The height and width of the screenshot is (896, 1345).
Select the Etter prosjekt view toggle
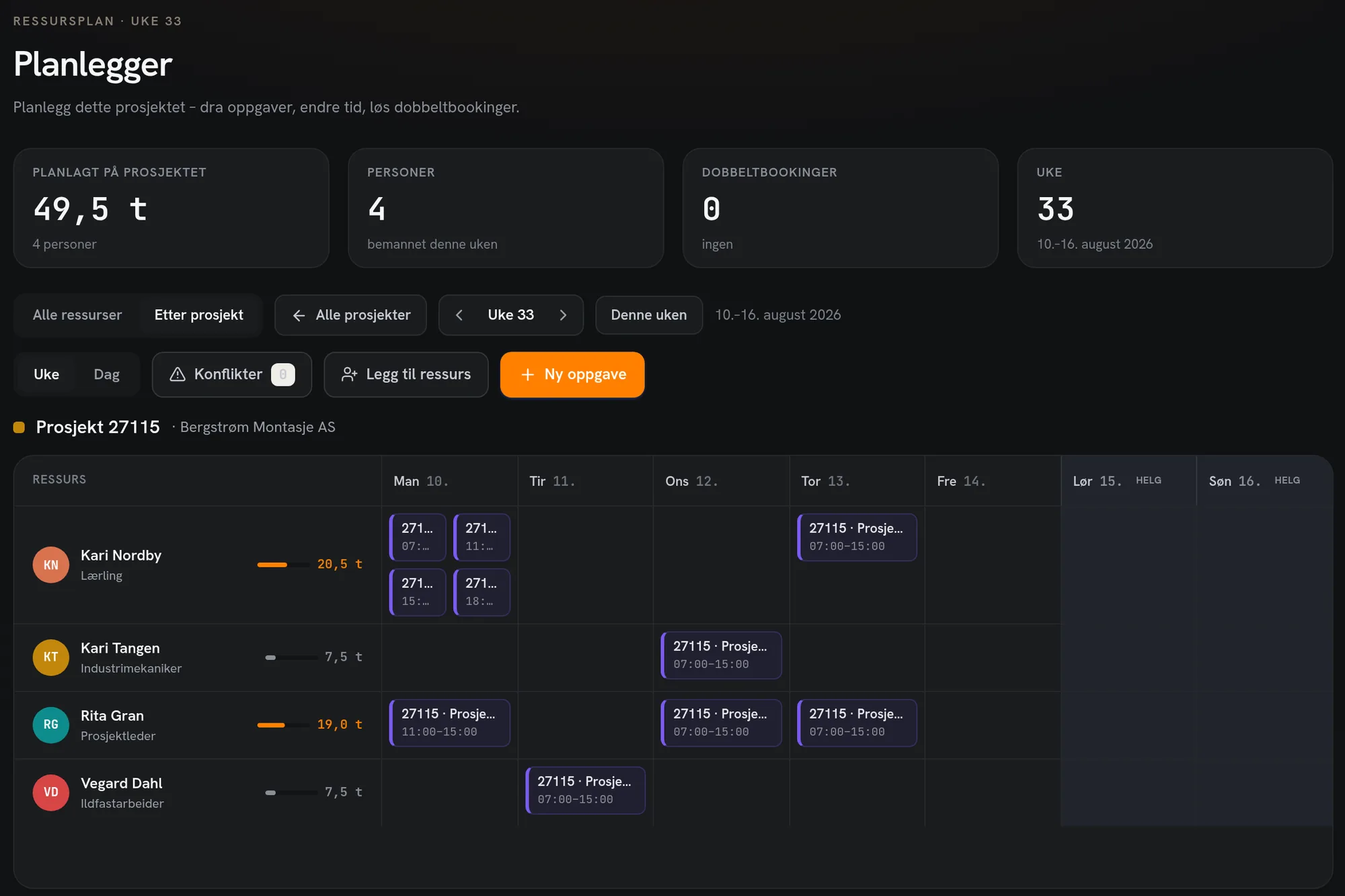[199, 315]
